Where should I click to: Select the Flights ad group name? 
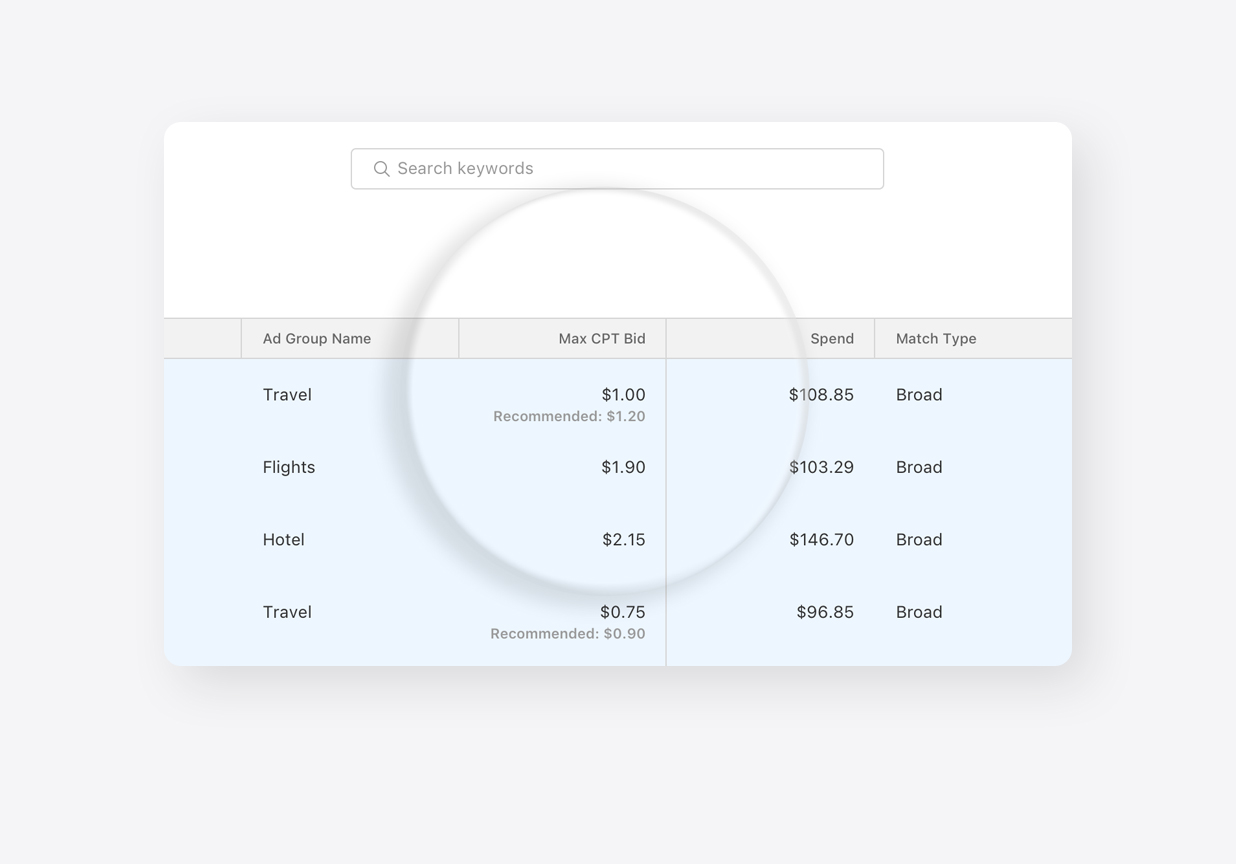click(x=288, y=467)
